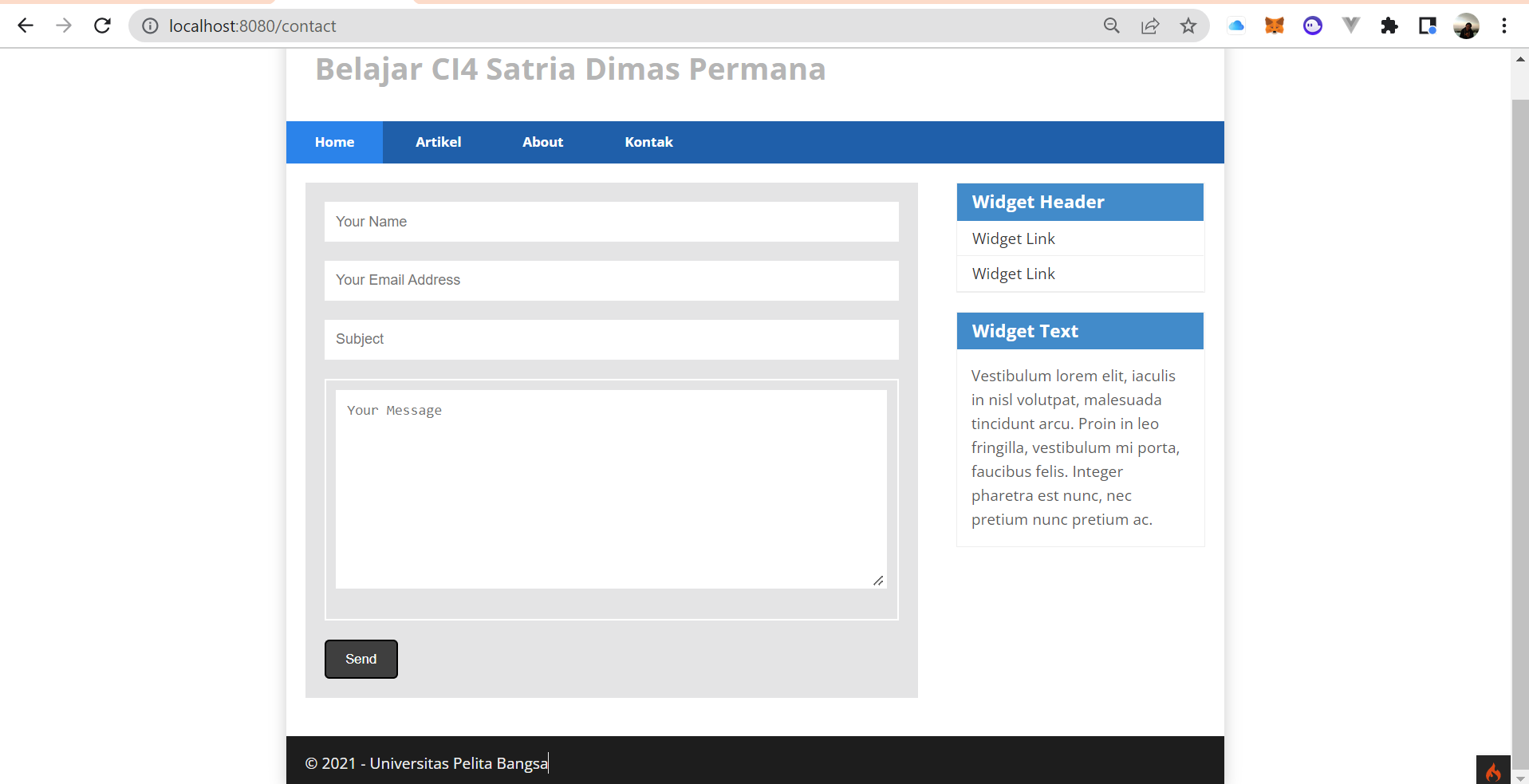Click the Widget Text heading
The height and width of the screenshot is (784, 1529).
1025,331
